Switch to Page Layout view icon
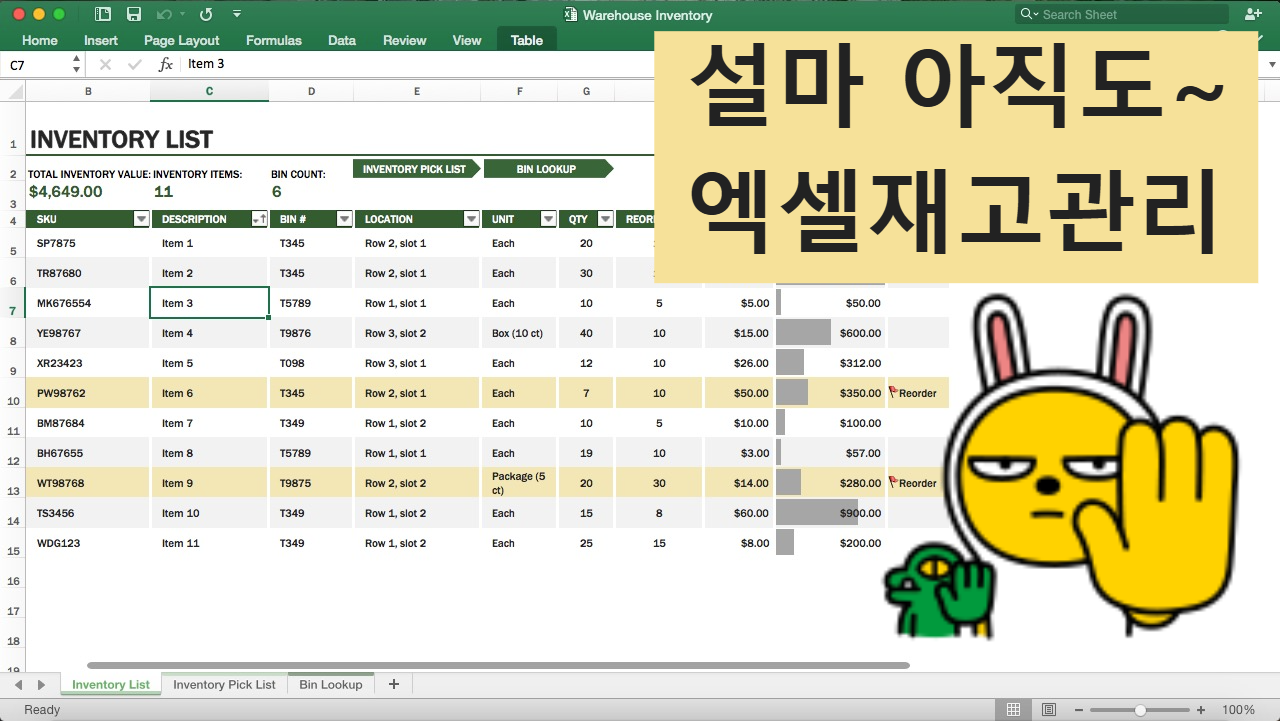 1049,710
